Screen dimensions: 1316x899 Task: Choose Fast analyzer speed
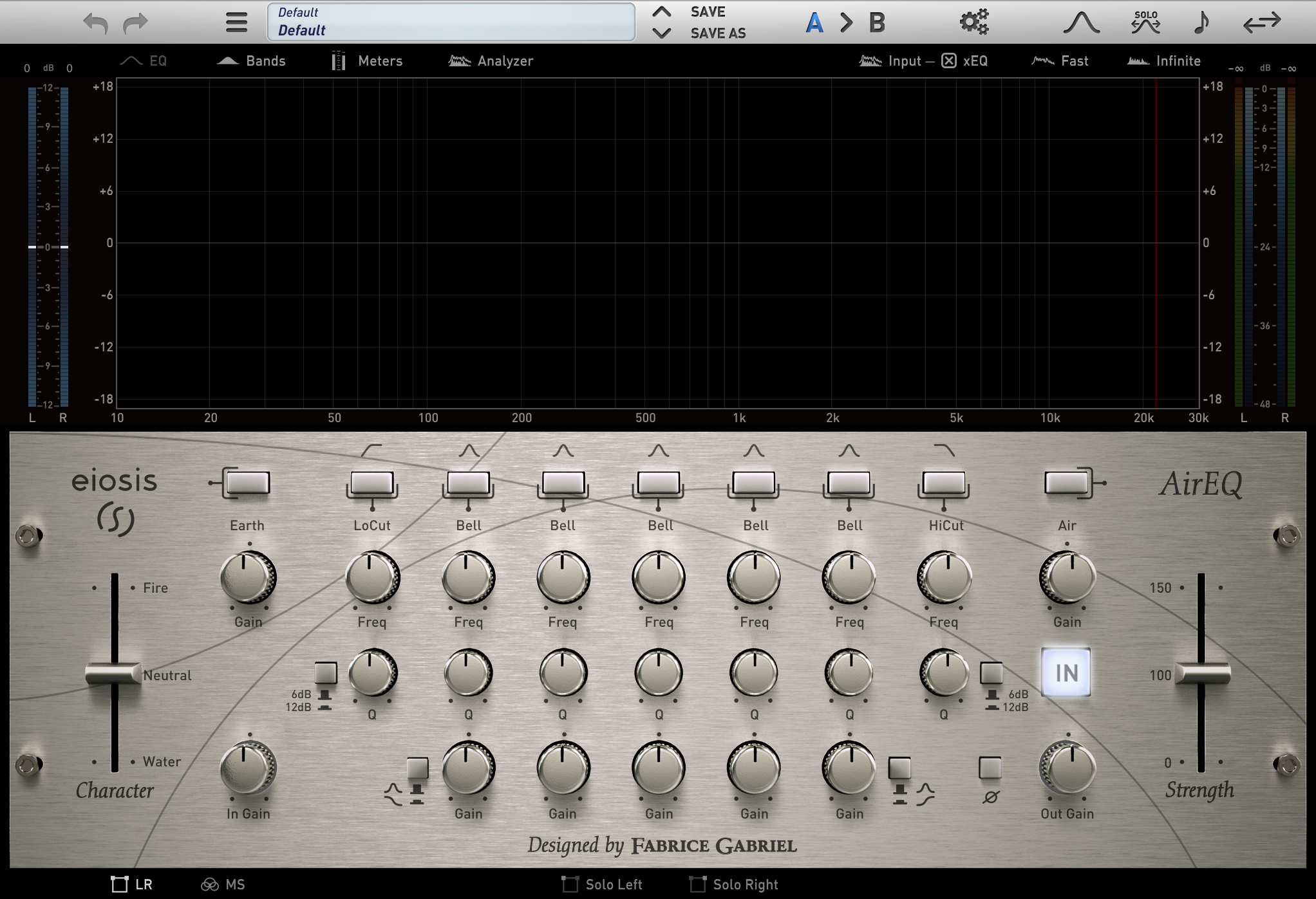coord(1060,61)
